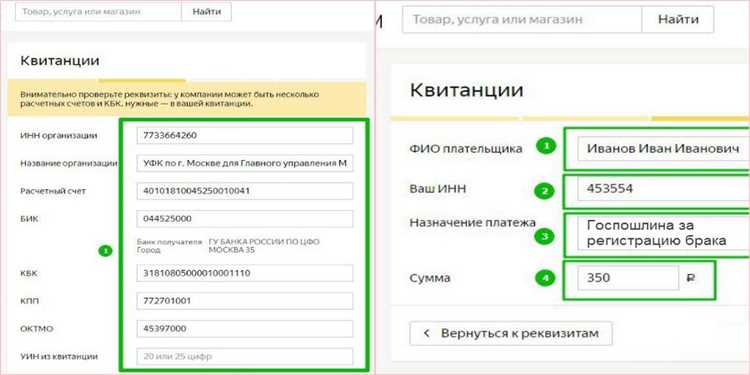Click the ОКТМО label

(x=36, y=329)
